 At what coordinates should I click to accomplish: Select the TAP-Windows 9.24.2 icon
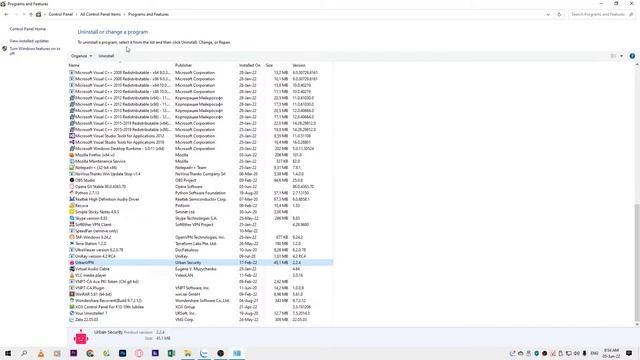tap(72, 237)
